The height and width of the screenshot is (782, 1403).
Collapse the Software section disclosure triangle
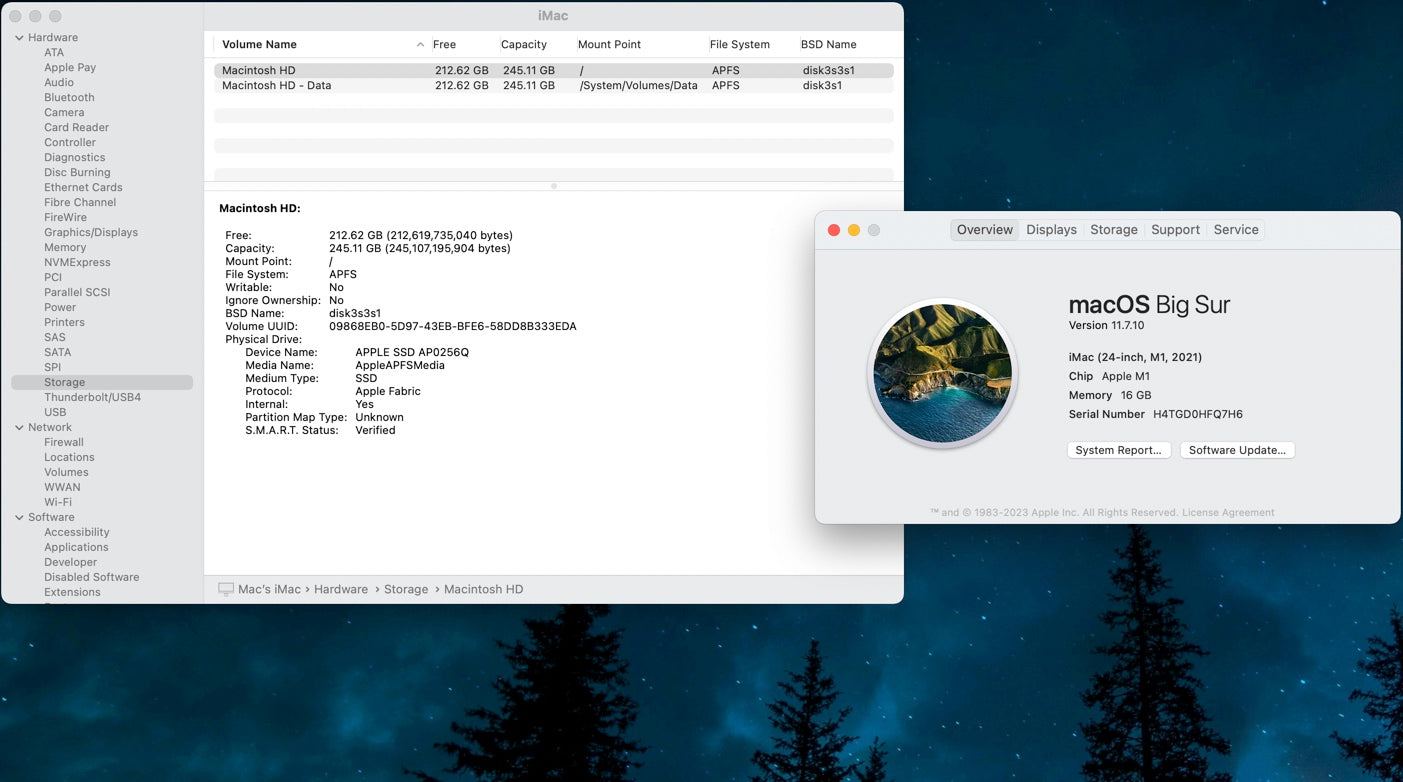pyautogui.click(x=19, y=518)
